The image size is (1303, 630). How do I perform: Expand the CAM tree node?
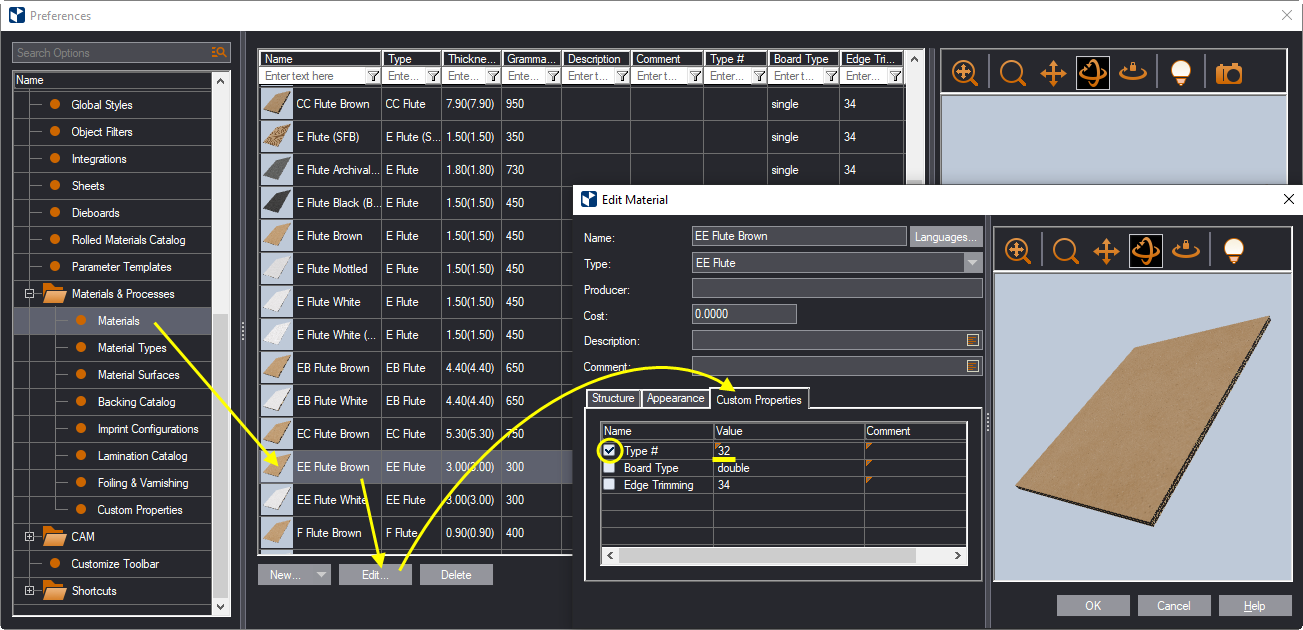pyautogui.click(x=30, y=537)
